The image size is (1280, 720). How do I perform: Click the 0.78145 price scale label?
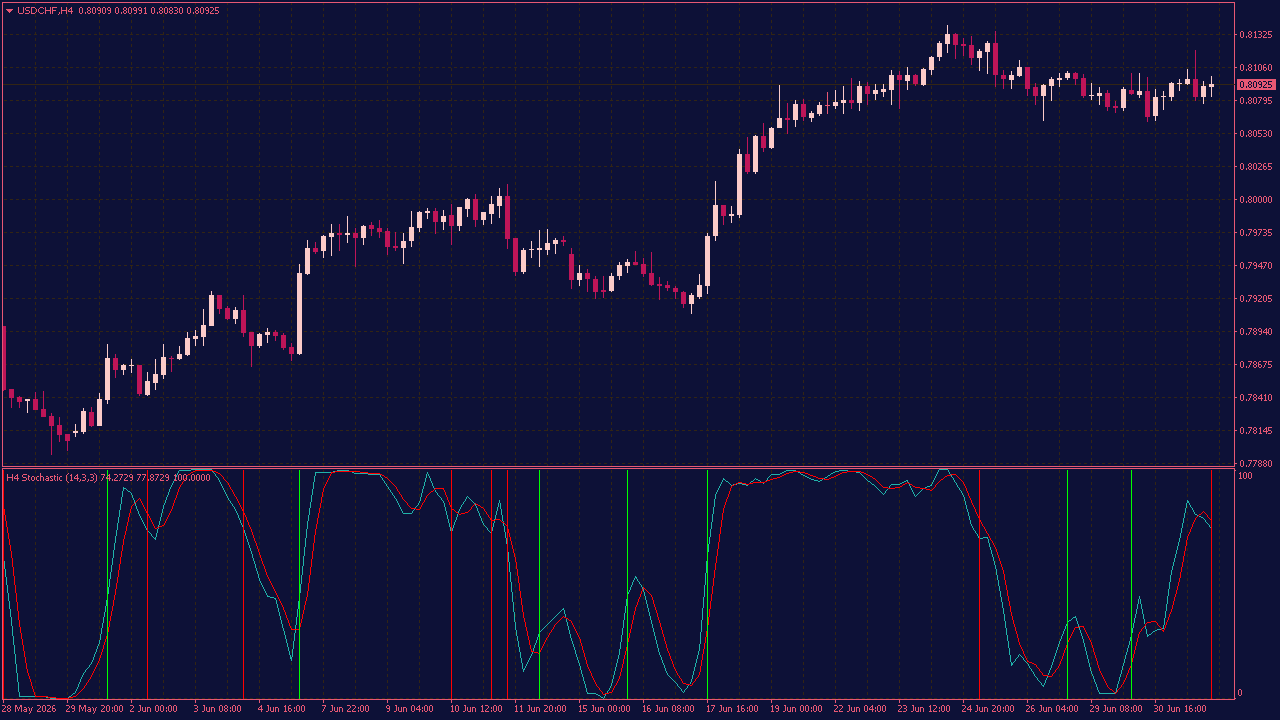coord(1255,431)
